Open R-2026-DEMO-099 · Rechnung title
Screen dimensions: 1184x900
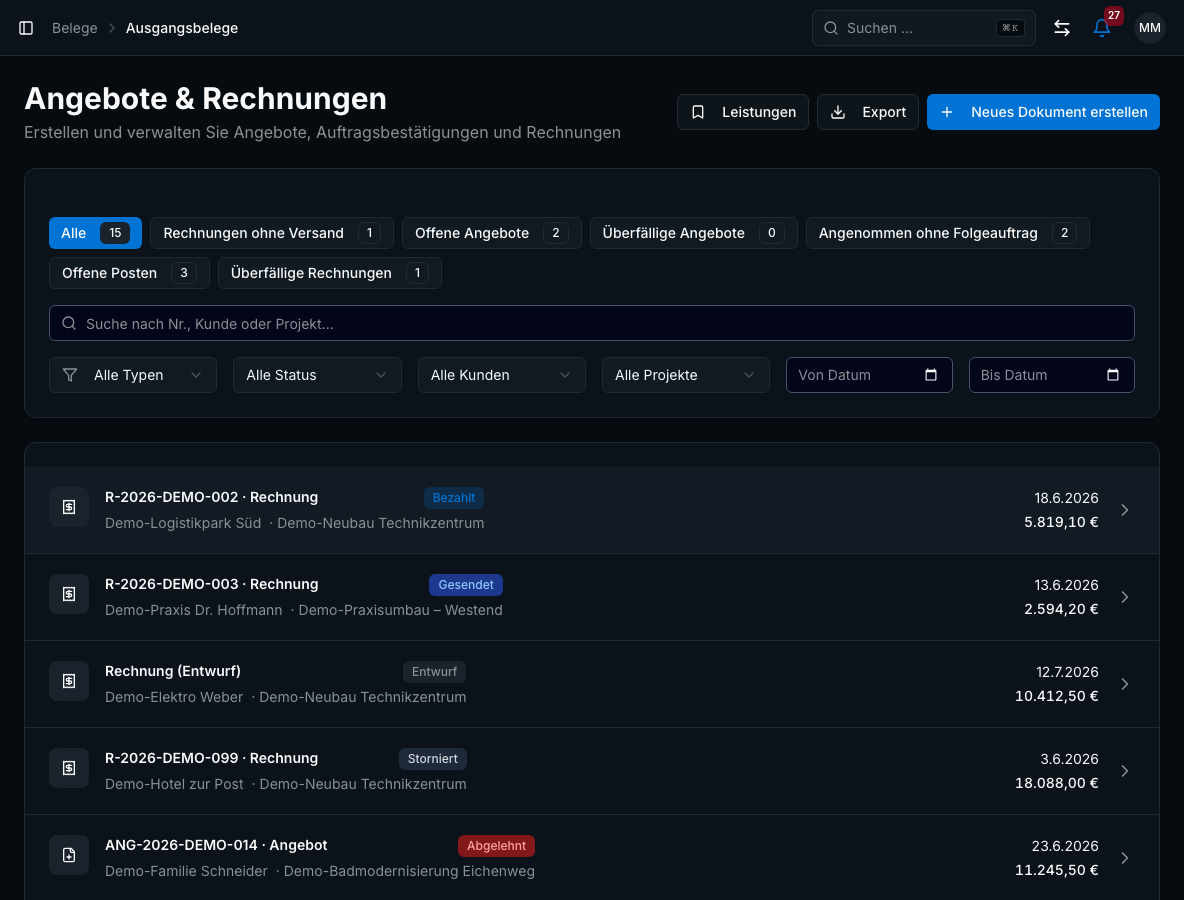(x=211, y=757)
